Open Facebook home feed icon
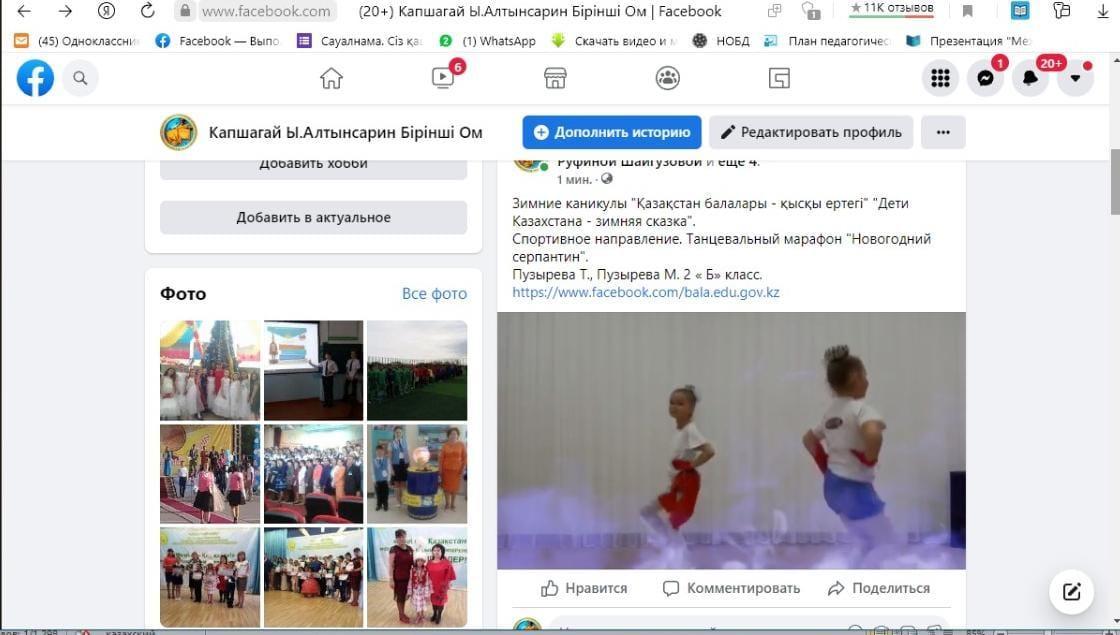Screen dimensions: 1120x635 [x=331, y=78]
